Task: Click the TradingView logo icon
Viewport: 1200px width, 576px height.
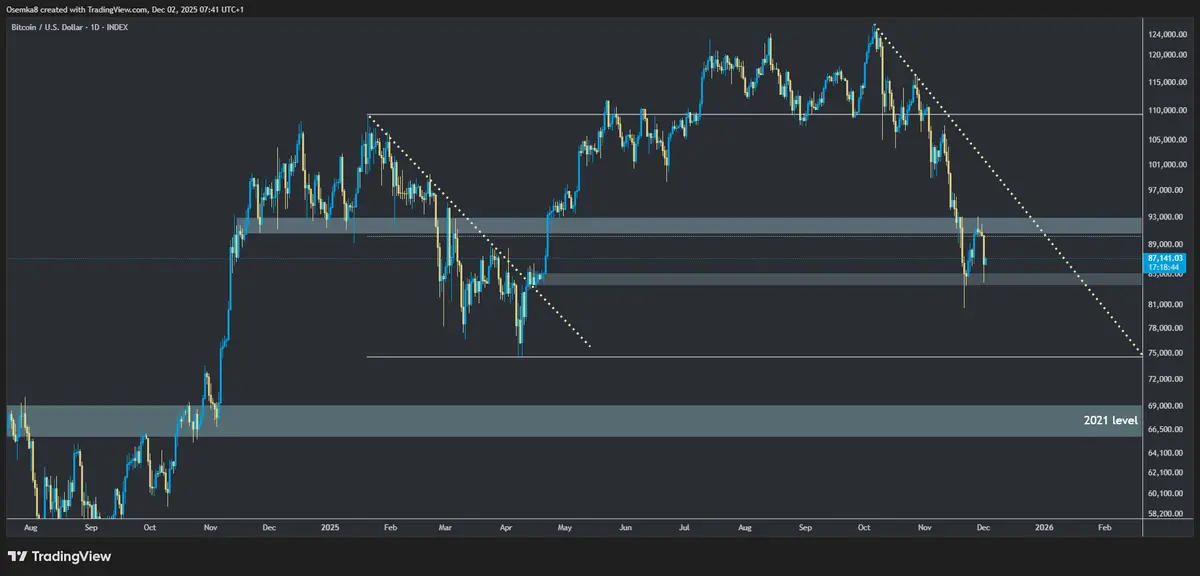Action: (18, 556)
